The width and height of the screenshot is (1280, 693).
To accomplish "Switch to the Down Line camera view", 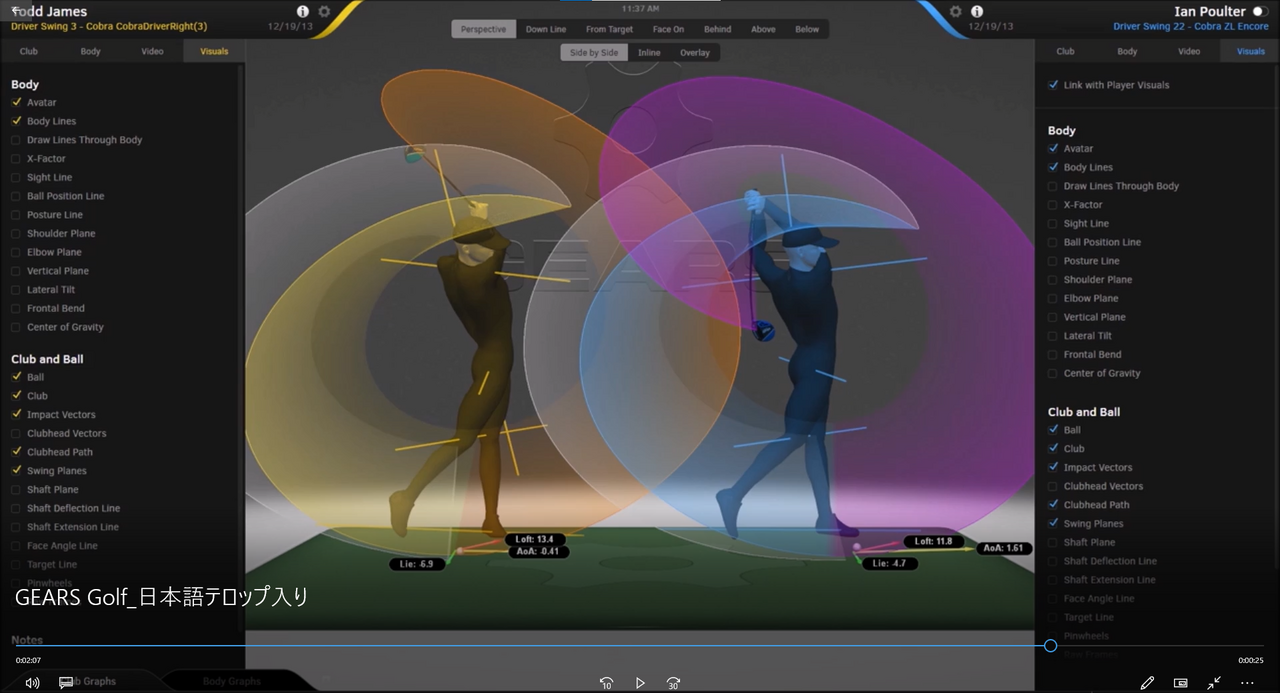I will tap(545, 29).
